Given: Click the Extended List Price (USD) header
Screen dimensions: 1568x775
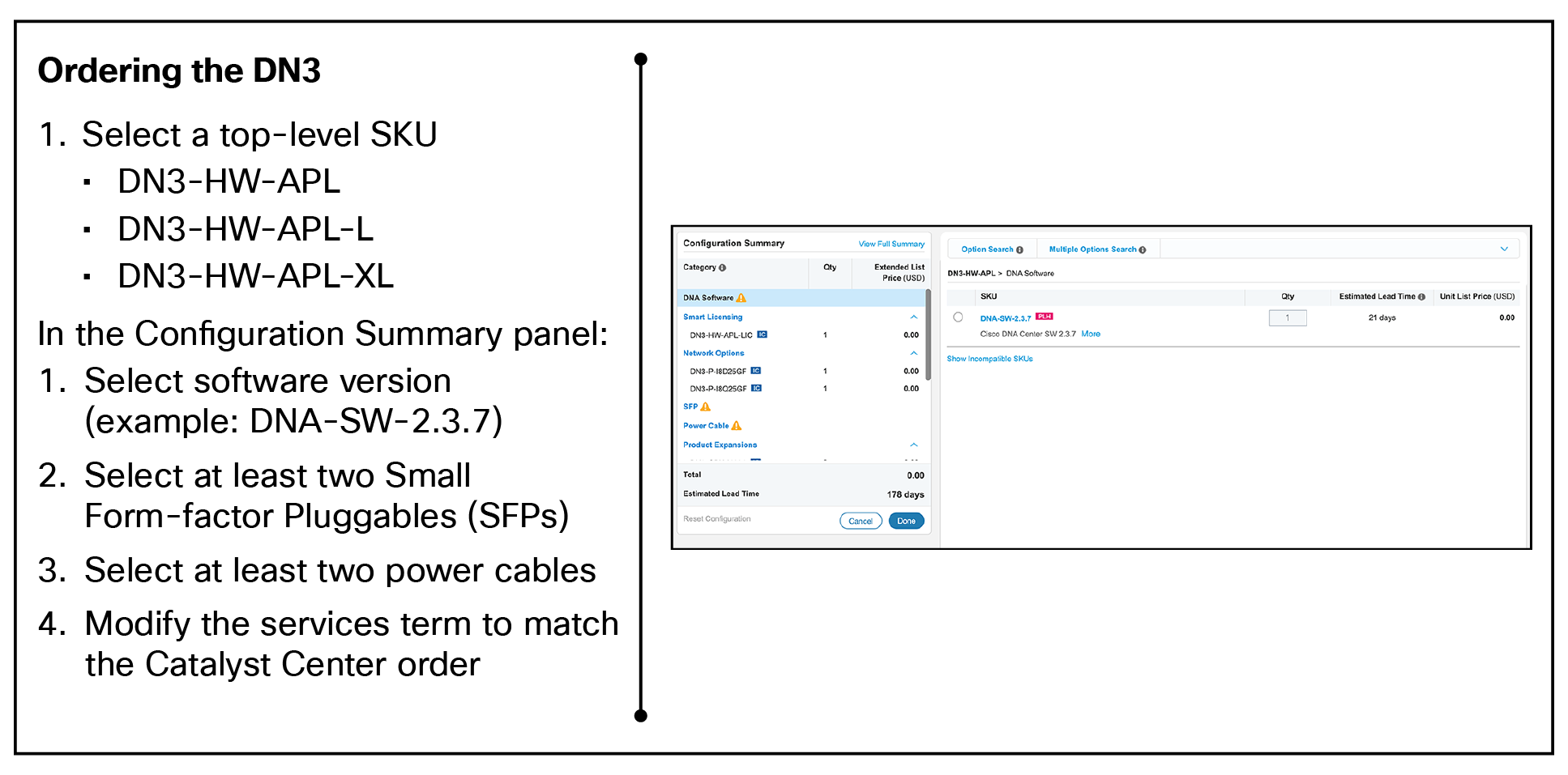Looking at the screenshot, I should 899,272.
